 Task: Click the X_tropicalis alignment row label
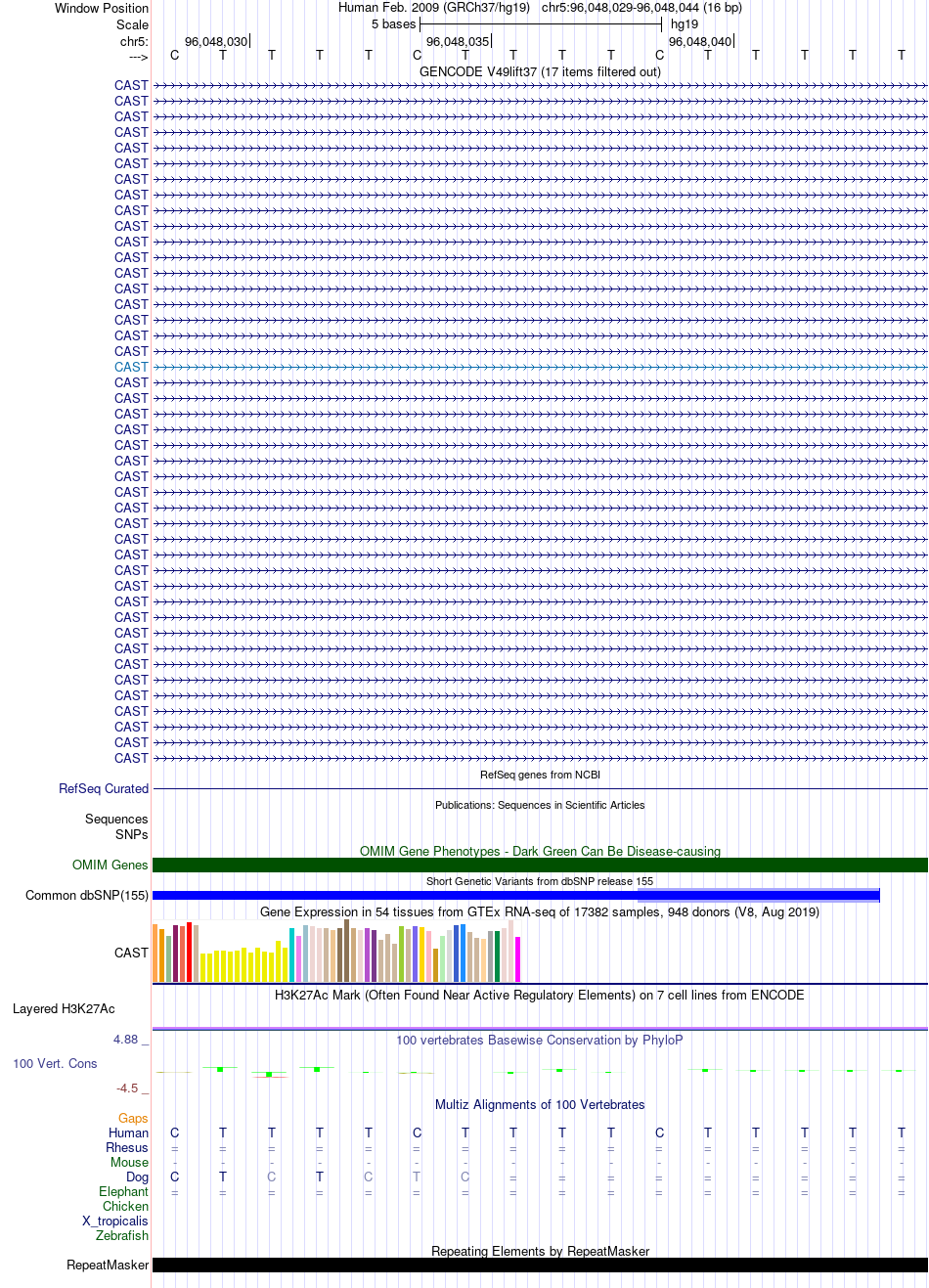(115, 1221)
